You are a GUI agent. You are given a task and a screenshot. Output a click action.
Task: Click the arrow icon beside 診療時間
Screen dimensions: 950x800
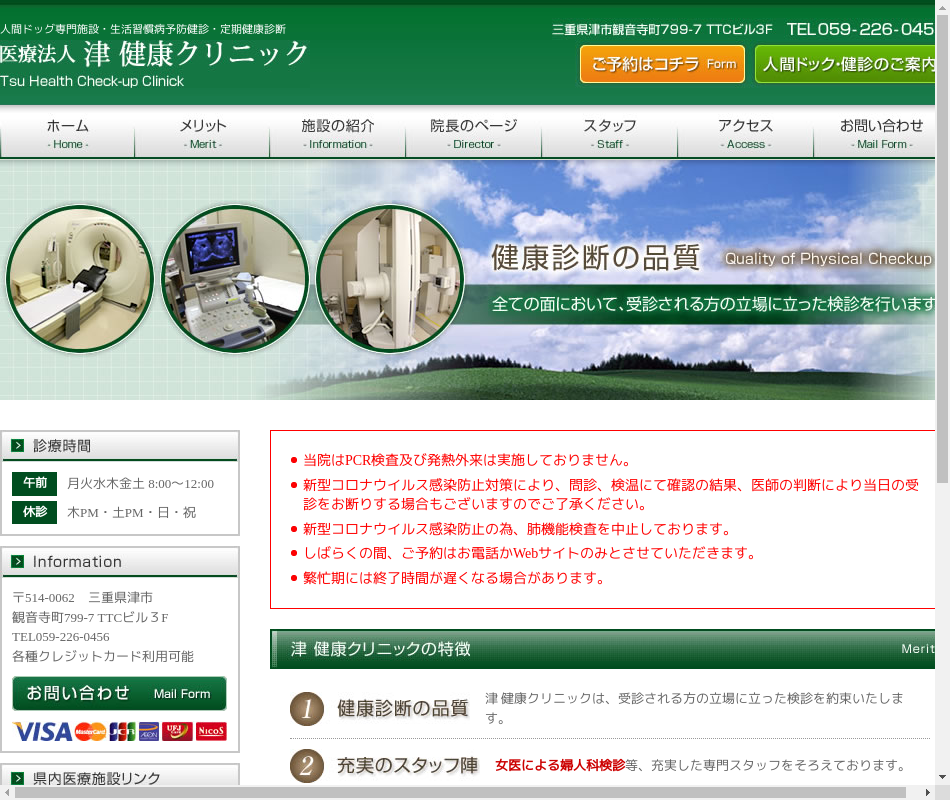[18, 446]
